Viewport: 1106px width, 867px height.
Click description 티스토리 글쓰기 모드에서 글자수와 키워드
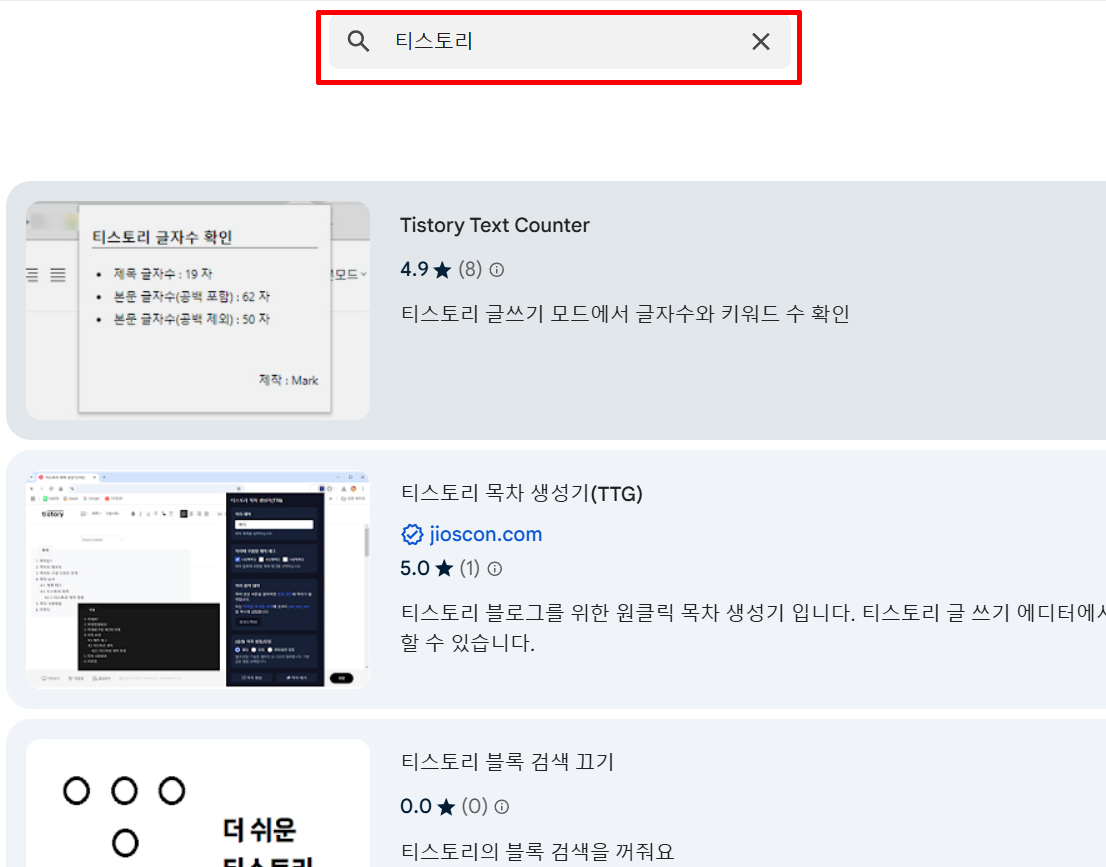coord(625,313)
